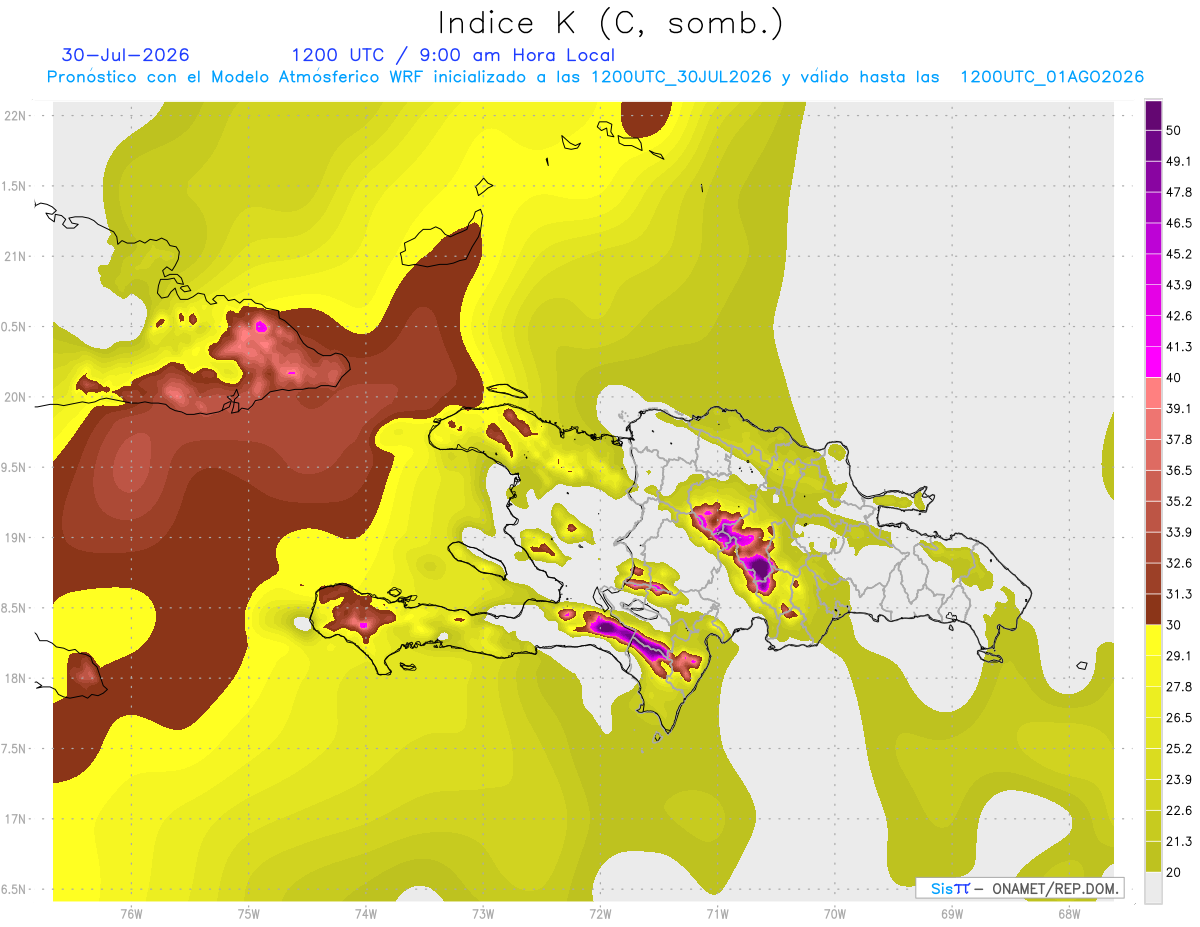Select the "36.5" colorbar value
This screenshot has height=927, width=1200.
[x=1178, y=470]
